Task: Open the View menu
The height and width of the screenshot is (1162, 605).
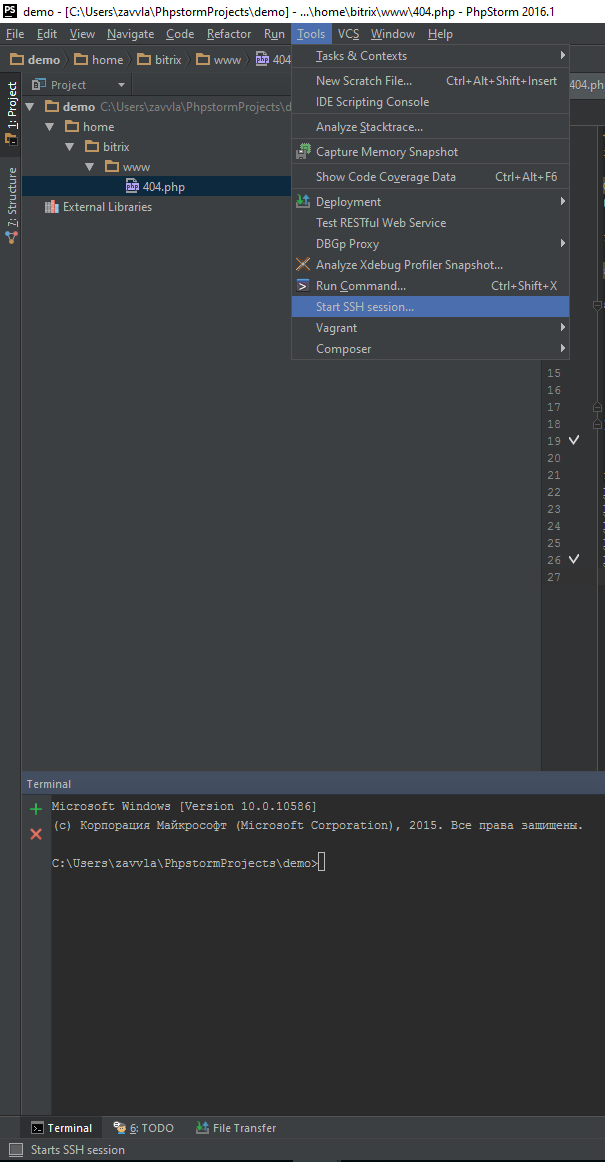Action: pos(82,34)
